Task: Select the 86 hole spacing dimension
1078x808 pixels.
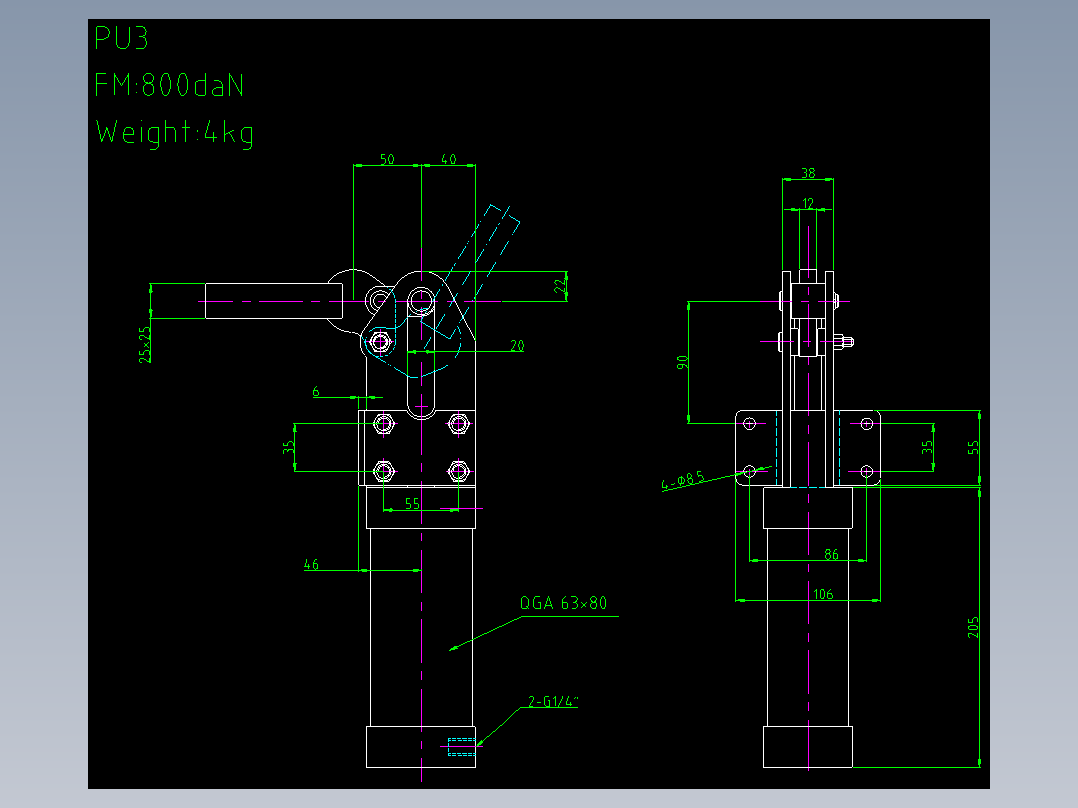Action: [831, 554]
